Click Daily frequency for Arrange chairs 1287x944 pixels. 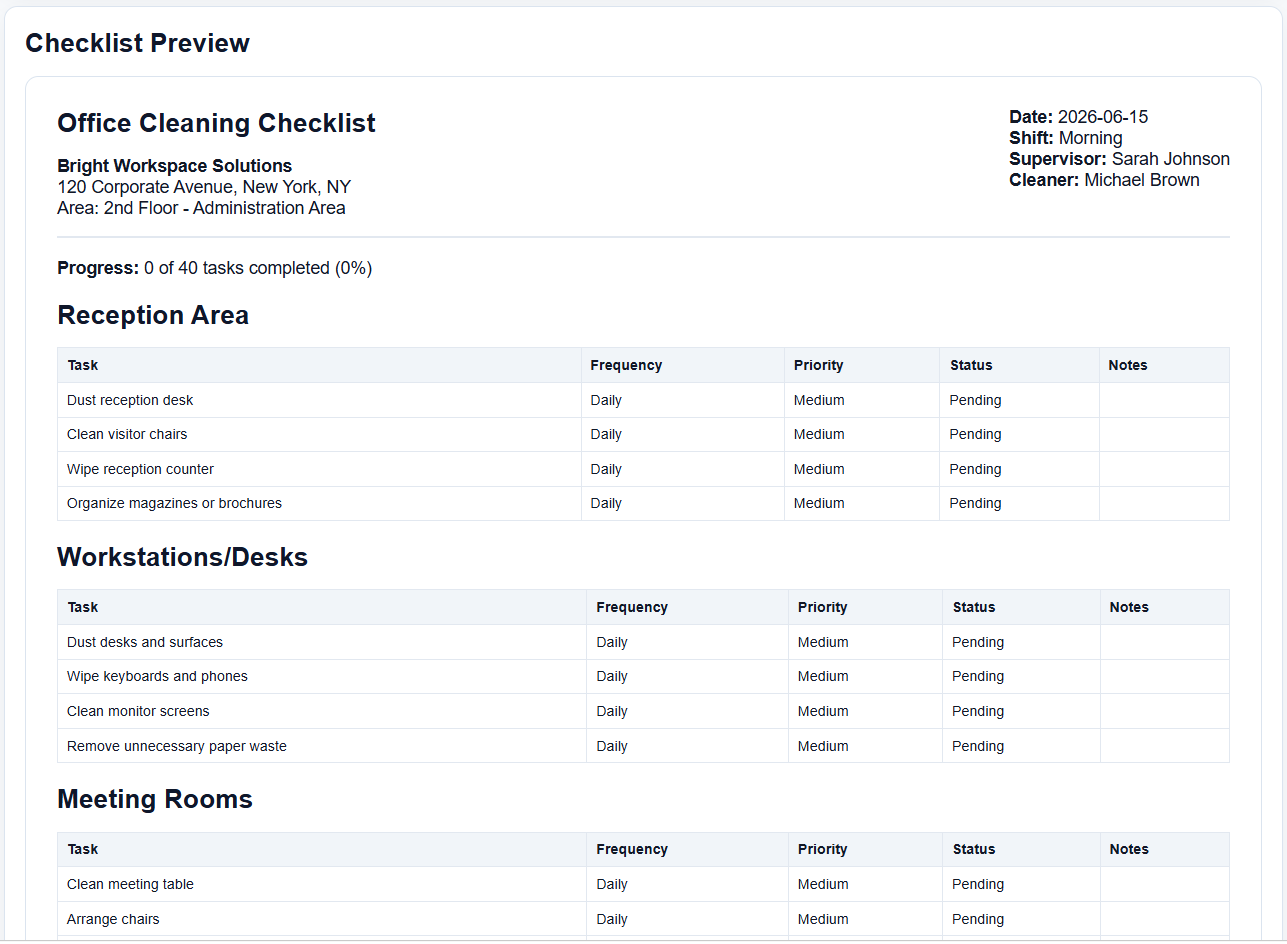[x=612, y=919]
